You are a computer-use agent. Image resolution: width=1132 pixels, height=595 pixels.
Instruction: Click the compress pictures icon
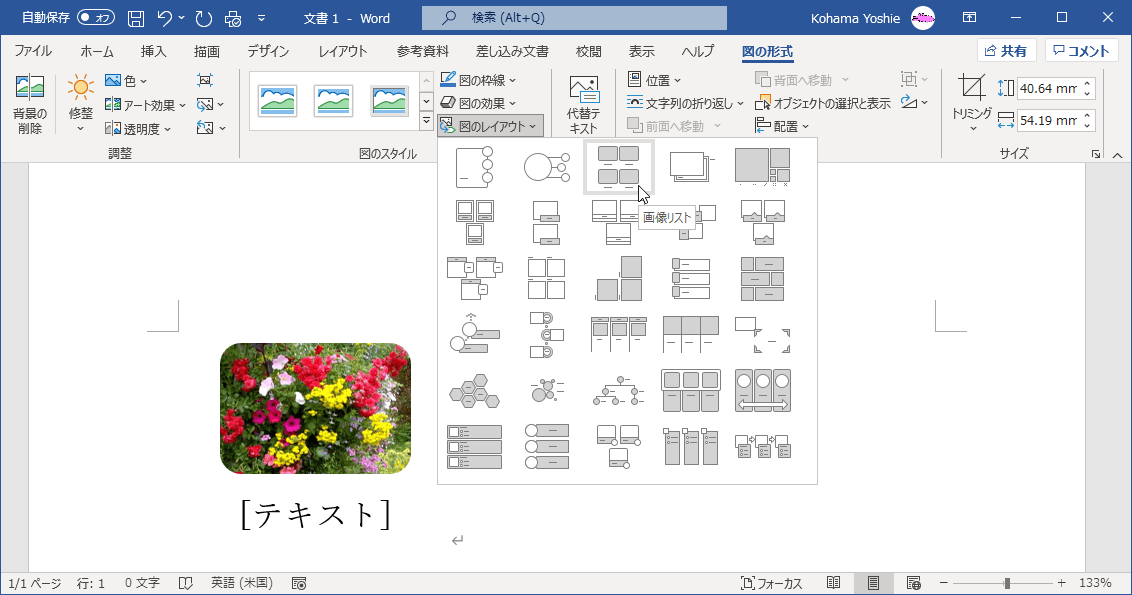[205, 81]
